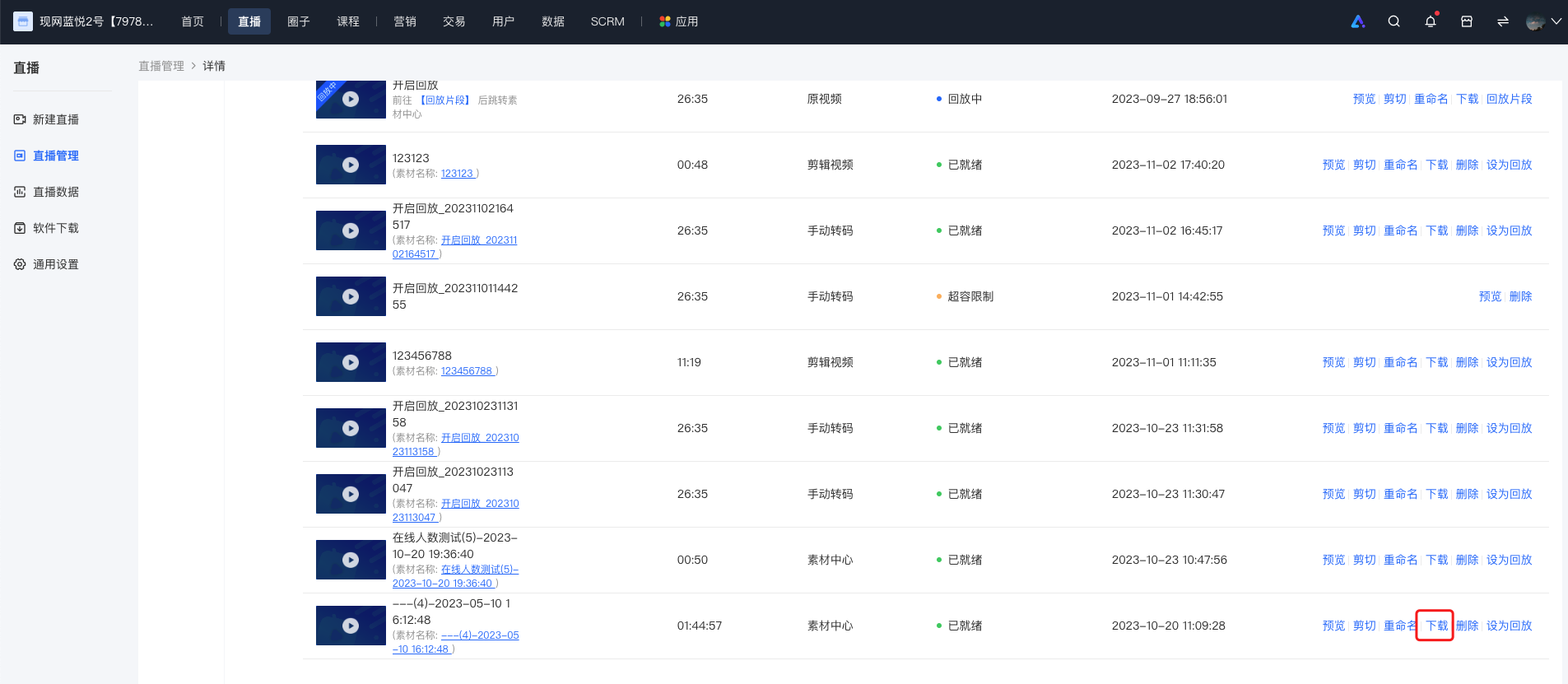Open the SCRM top menu

pos(607,21)
